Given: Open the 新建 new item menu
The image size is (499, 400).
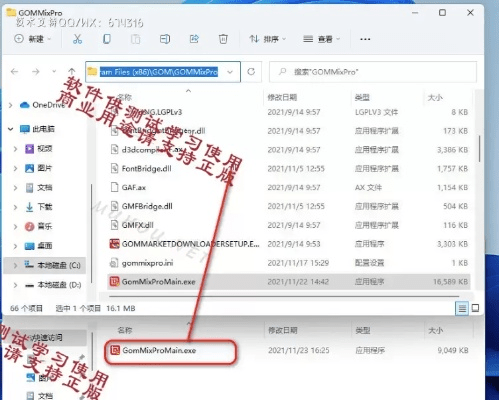Looking at the screenshot, I should [x=33, y=39].
